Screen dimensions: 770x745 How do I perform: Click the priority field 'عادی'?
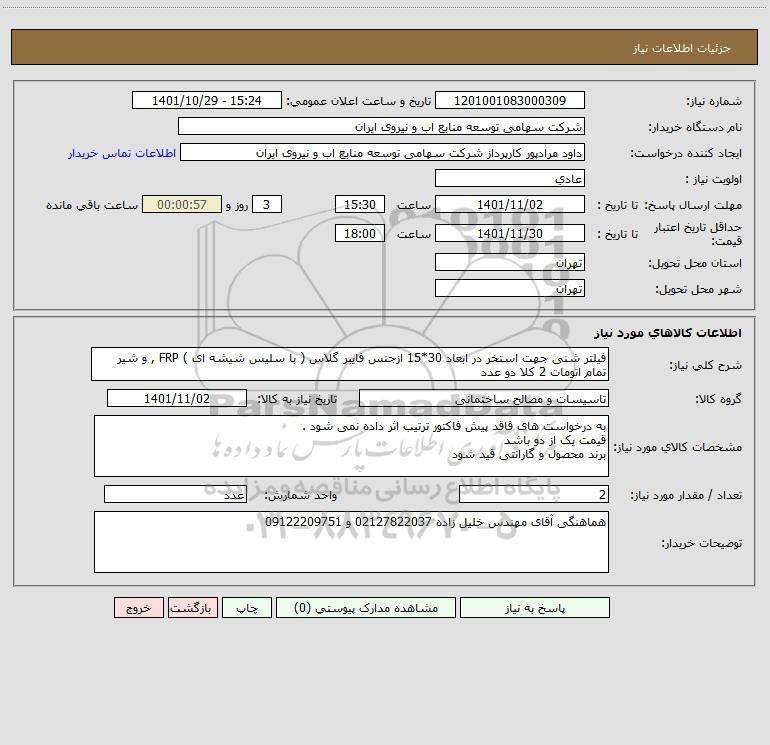[x=510, y=178]
